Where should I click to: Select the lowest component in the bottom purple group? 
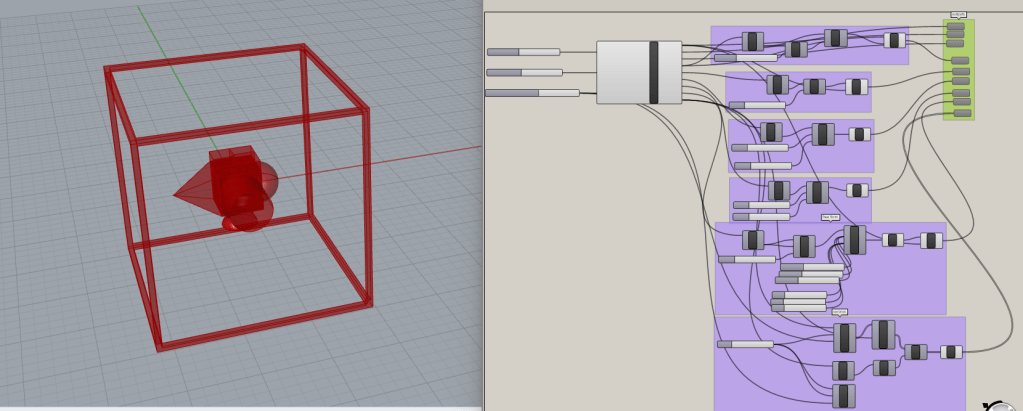[843, 396]
